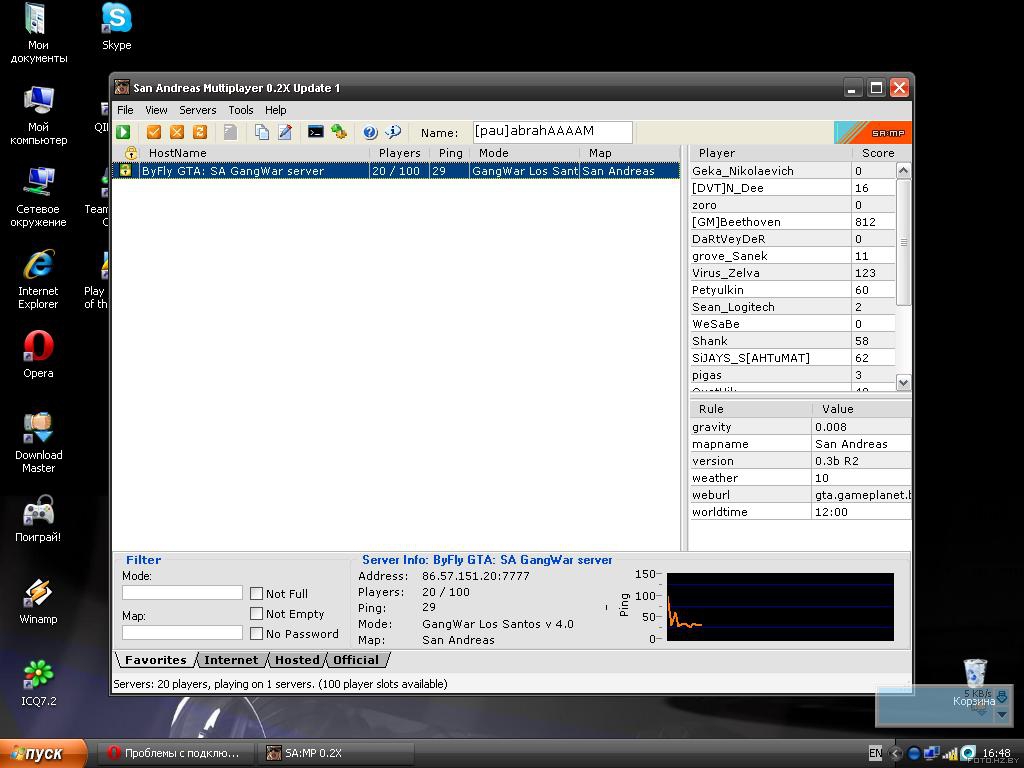Click the Copy Server Info icon
This screenshot has width=1024, height=768.
tap(262, 133)
